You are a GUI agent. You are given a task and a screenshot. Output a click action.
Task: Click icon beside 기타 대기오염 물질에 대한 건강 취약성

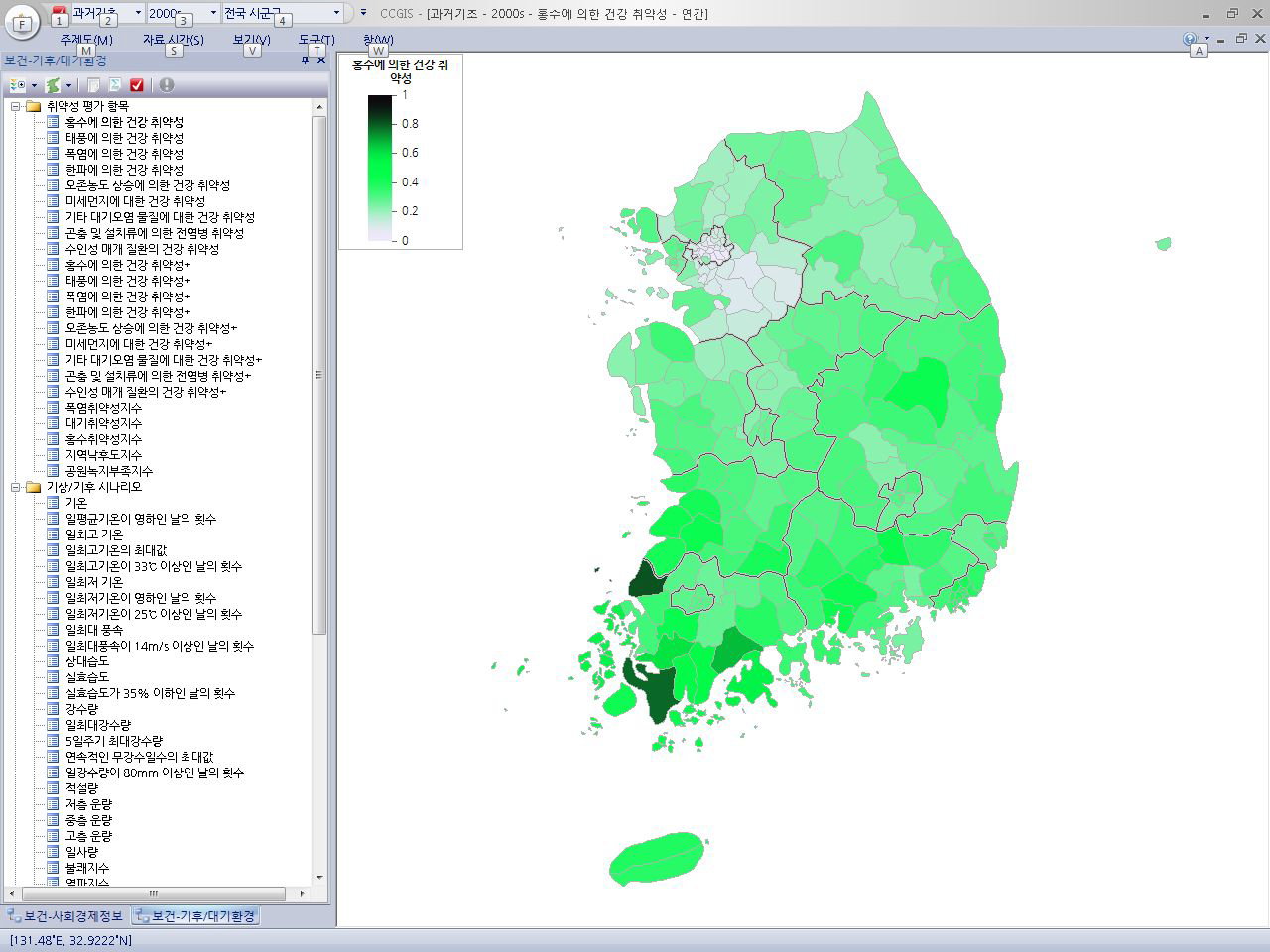click(53, 217)
